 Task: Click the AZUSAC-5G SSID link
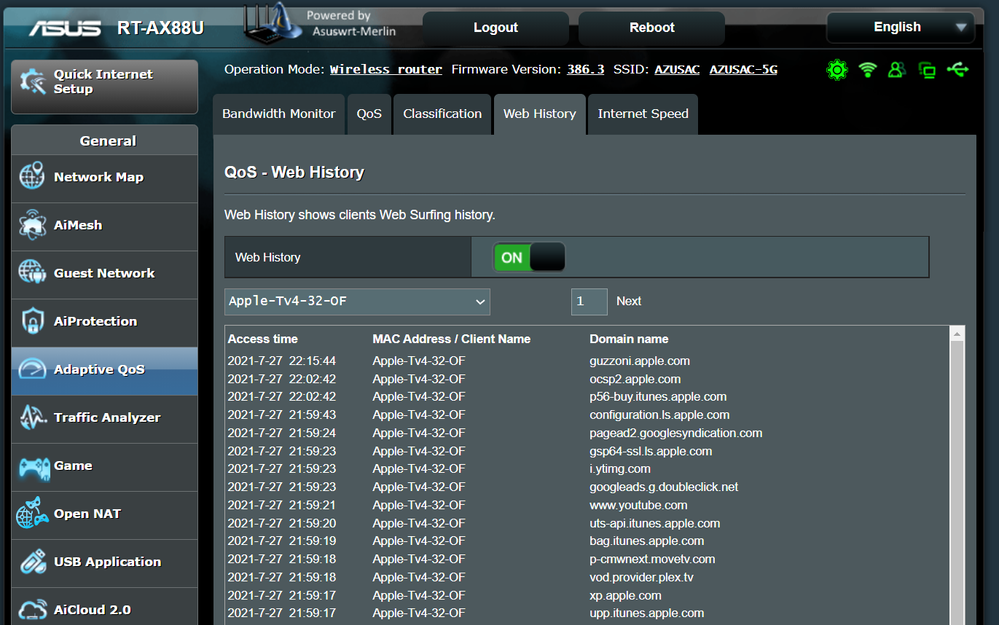click(743, 69)
